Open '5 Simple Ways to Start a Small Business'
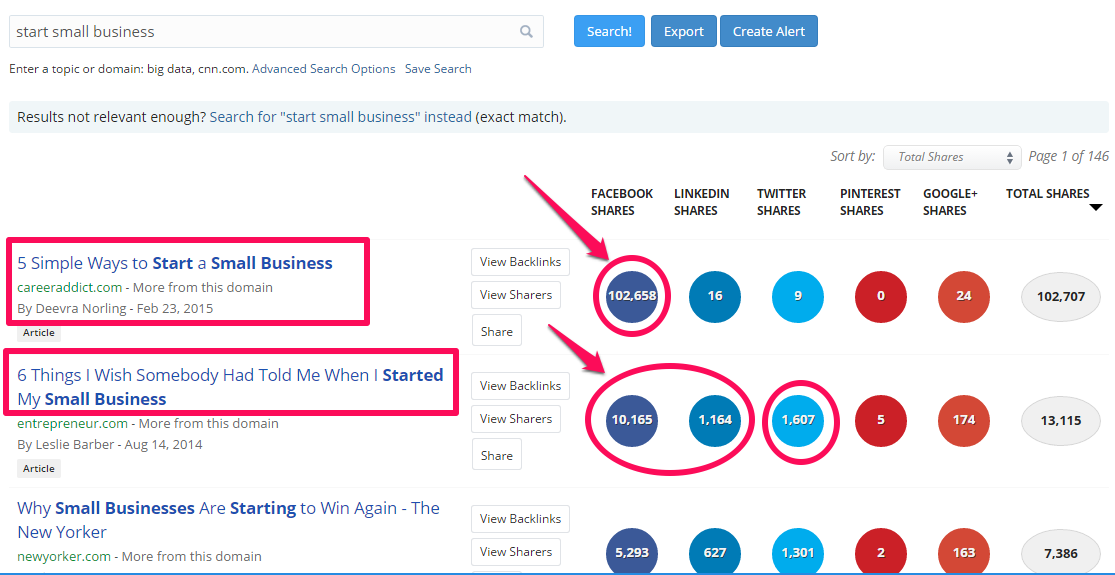 [x=175, y=263]
